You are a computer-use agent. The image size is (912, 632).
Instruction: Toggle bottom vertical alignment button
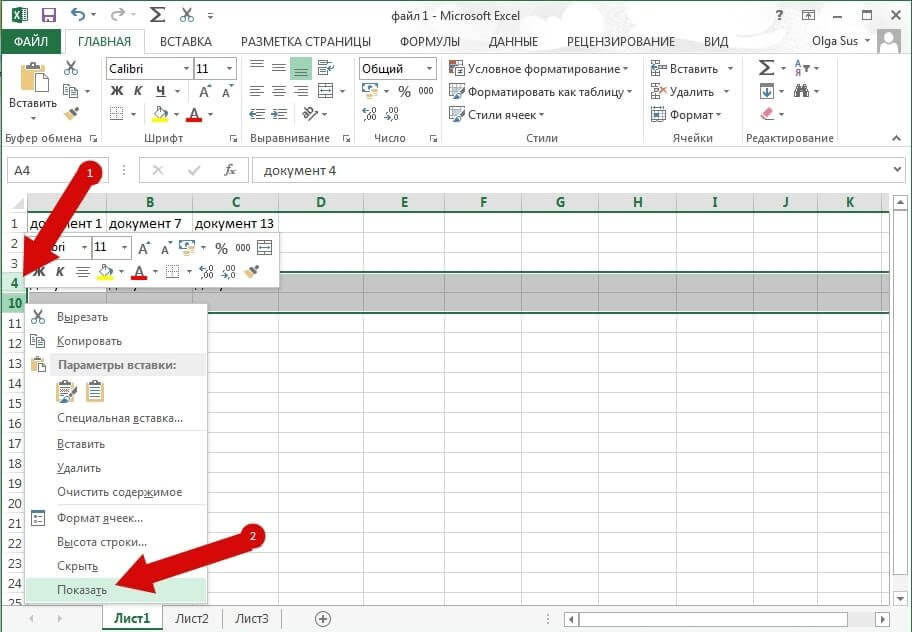301,69
